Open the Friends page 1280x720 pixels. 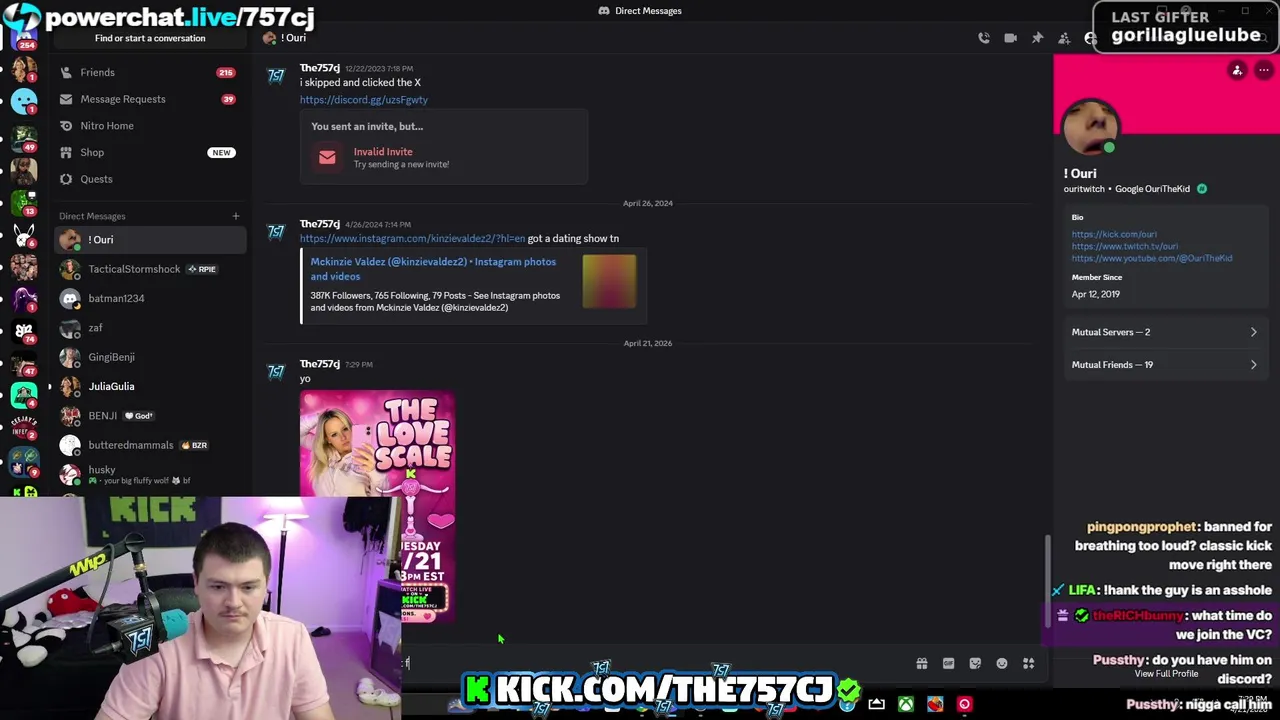150,72
